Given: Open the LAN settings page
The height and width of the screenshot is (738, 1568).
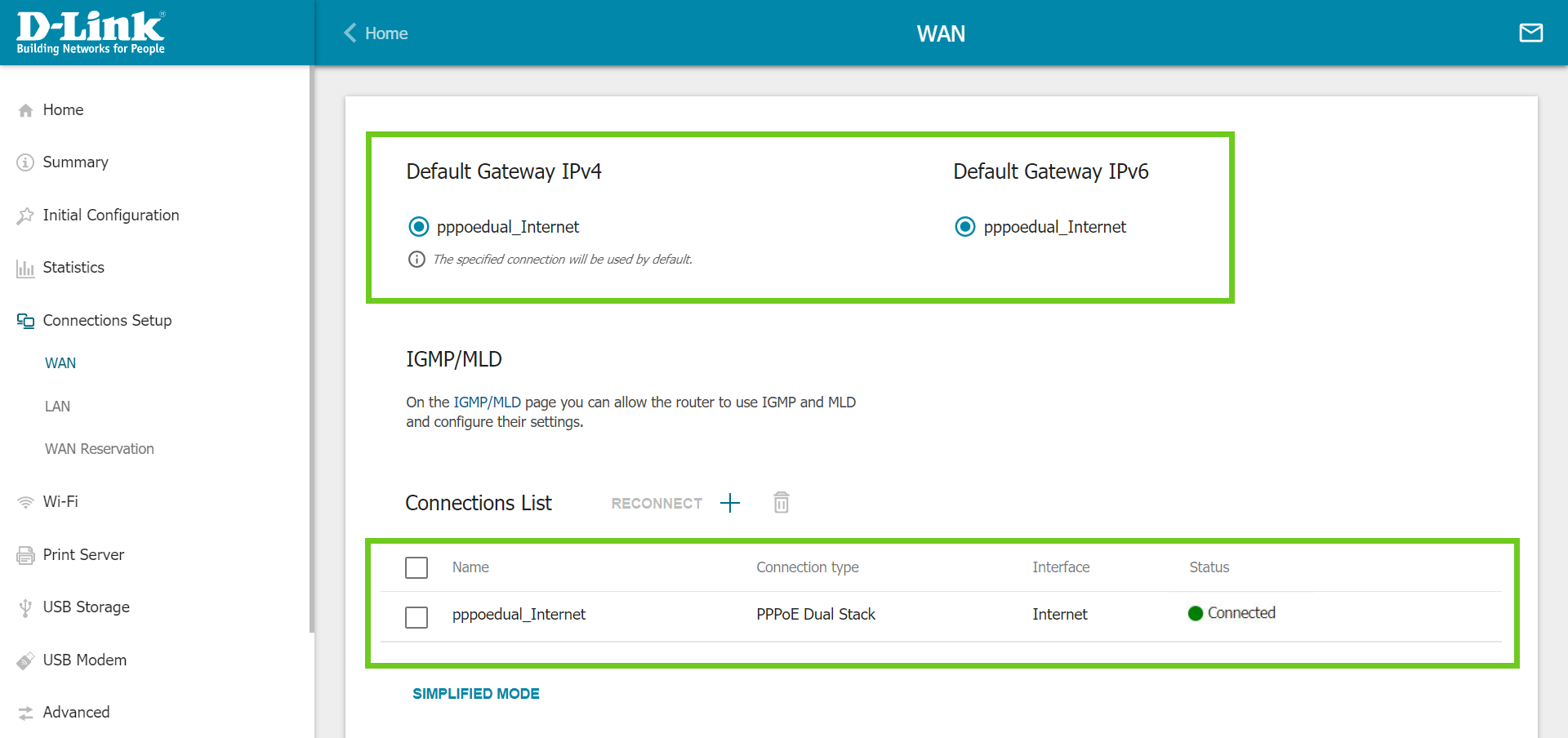Looking at the screenshot, I should point(57,407).
